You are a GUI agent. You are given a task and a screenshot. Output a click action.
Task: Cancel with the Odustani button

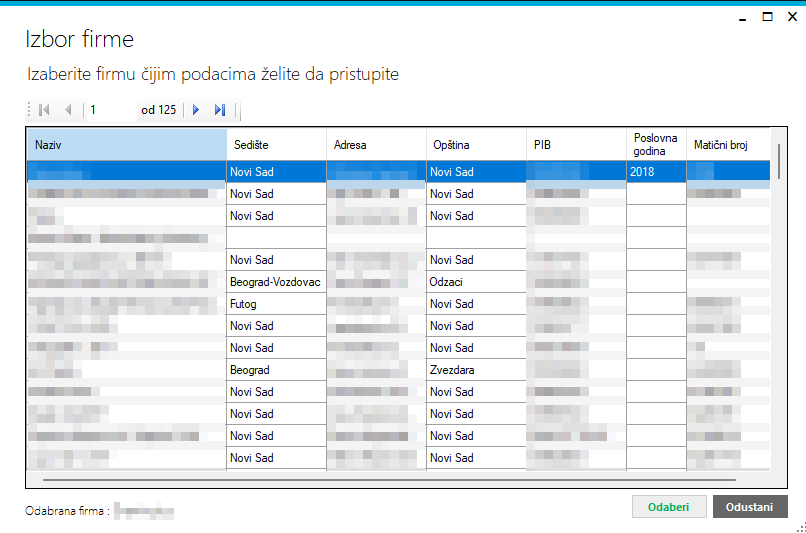click(750, 507)
